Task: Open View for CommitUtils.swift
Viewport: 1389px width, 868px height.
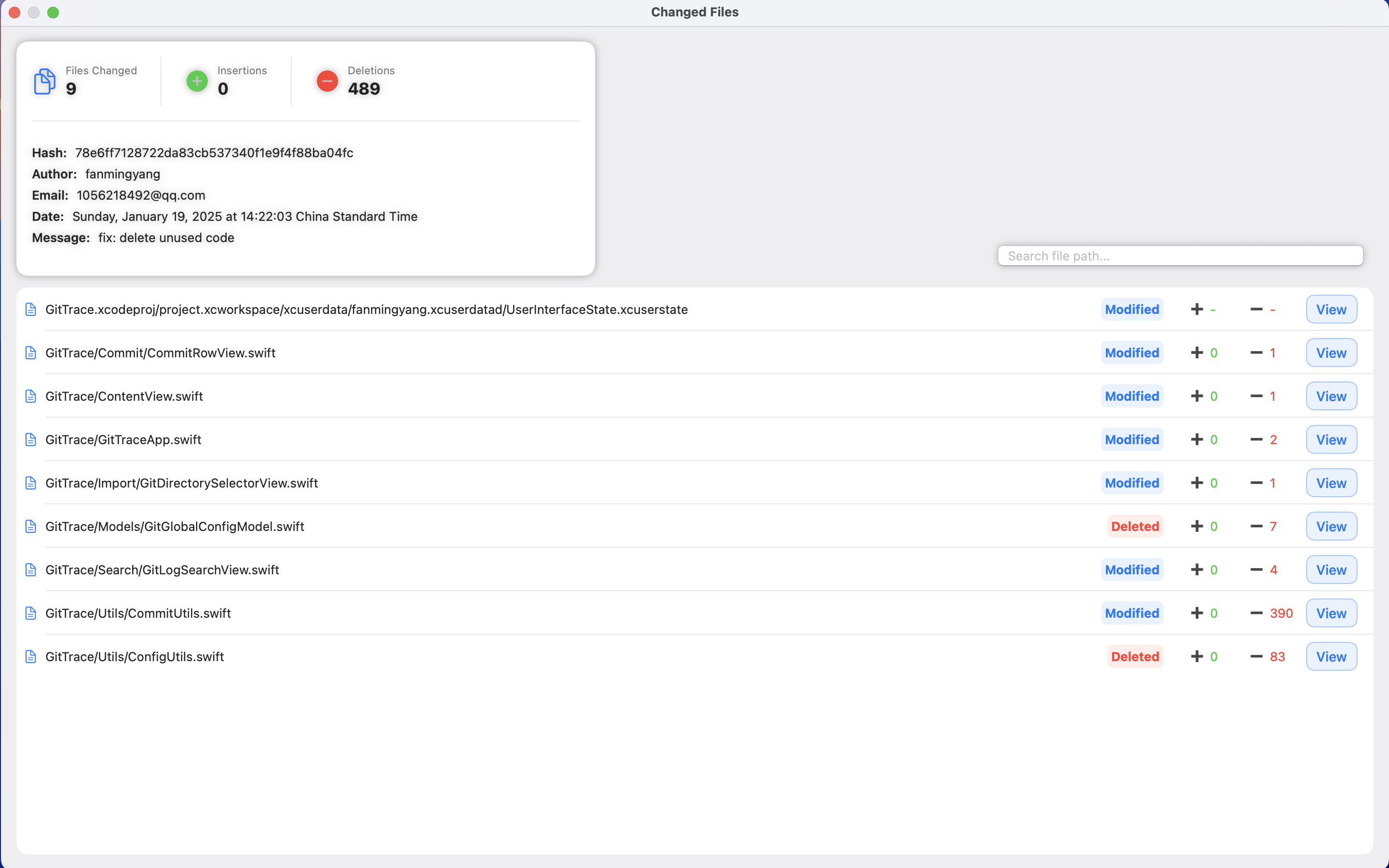Action: 1331,613
